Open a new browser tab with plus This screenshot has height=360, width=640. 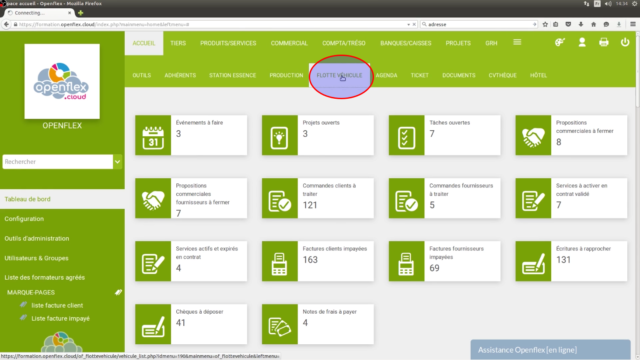(x=80, y=13)
